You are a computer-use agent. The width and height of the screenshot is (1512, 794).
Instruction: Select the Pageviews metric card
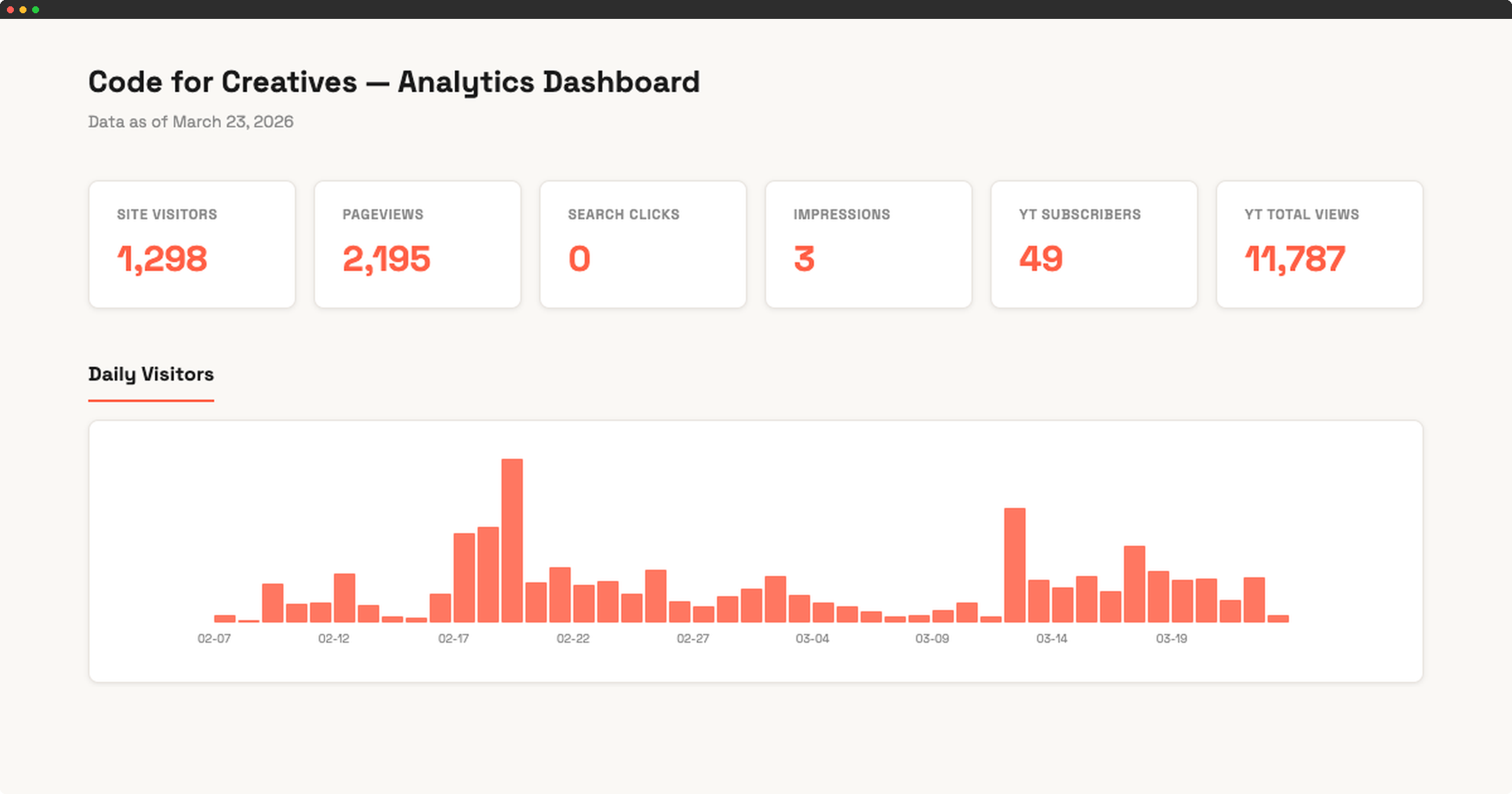point(417,245)
